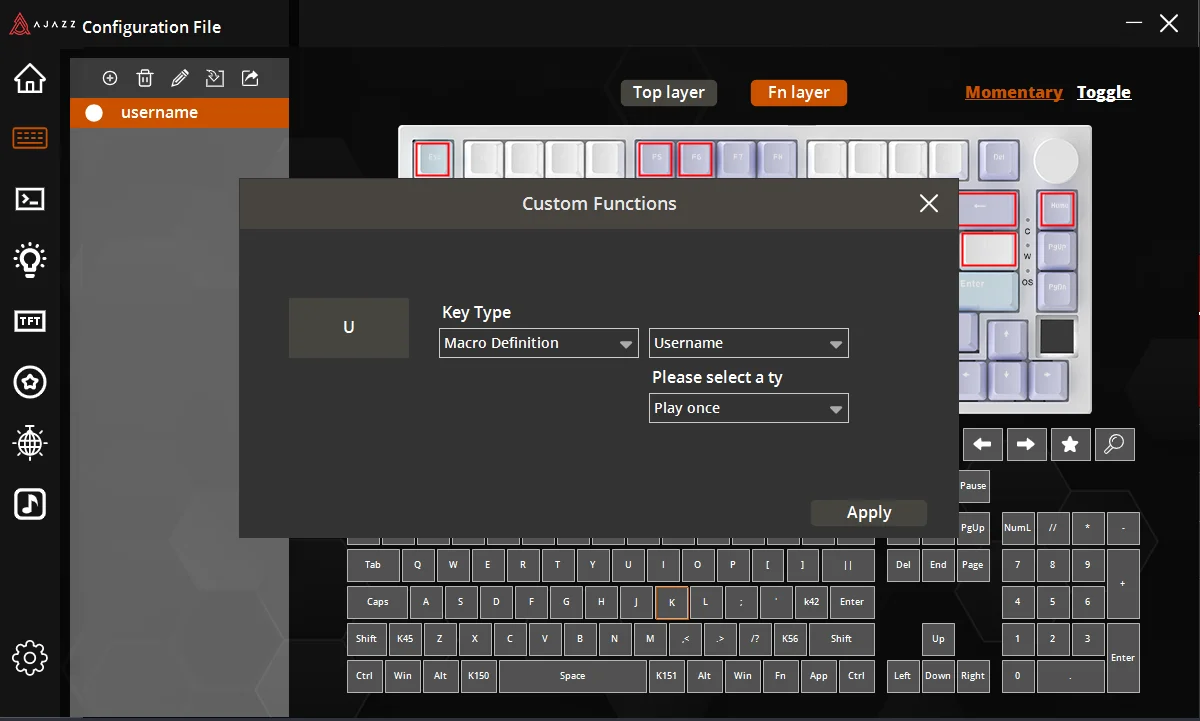Screen dimensions: 1200x721
Task: Add a new configuration file
Action: pyautogui.click(x=110, y=78)
